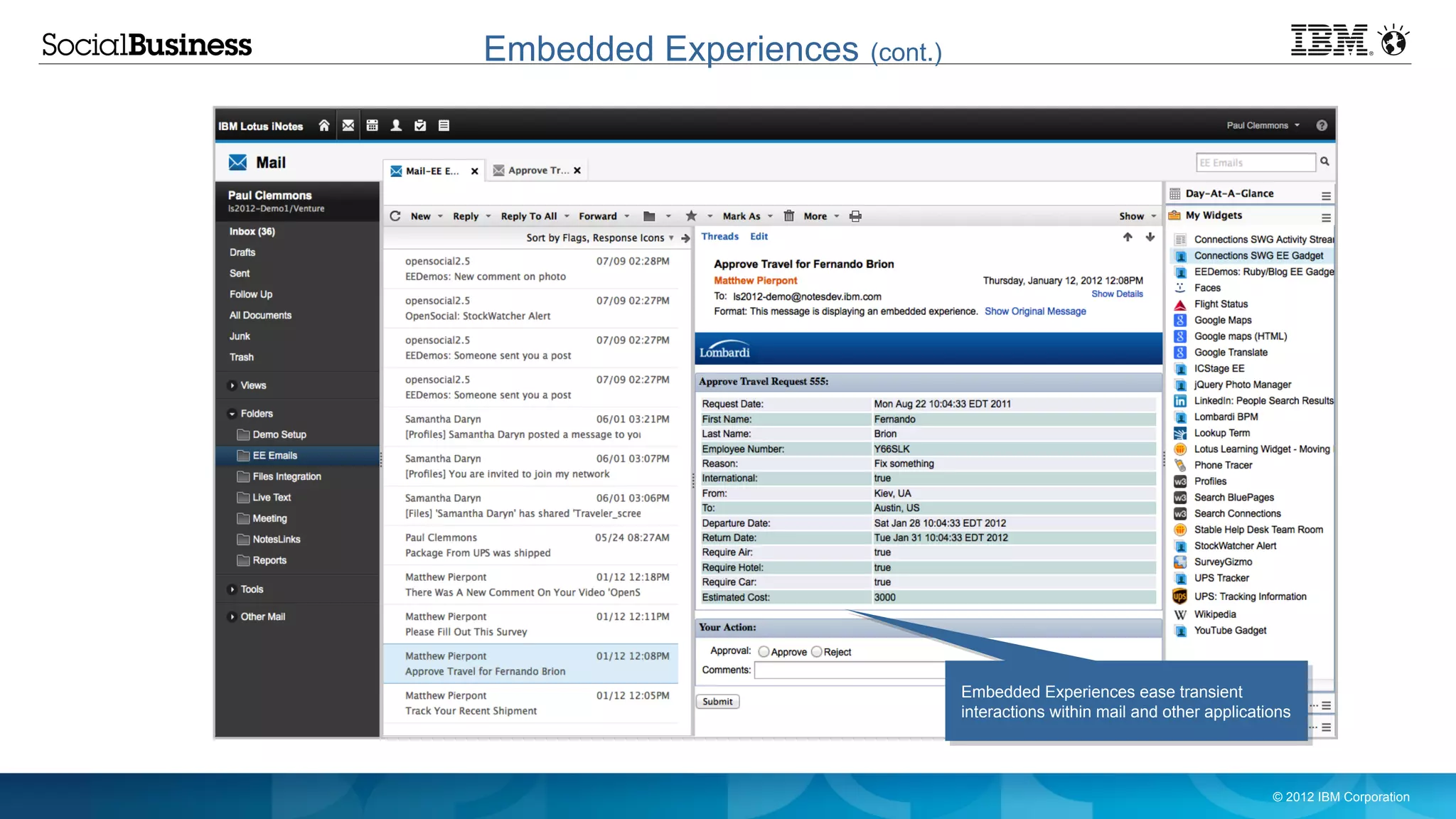Open the New dropdown arrow
1456x819 pixels.
(x=441, y=216)
